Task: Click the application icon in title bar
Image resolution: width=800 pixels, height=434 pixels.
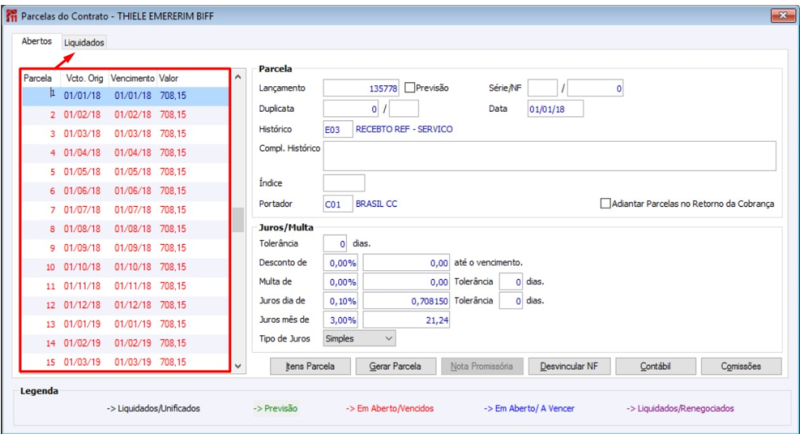Action: [11, 16]
